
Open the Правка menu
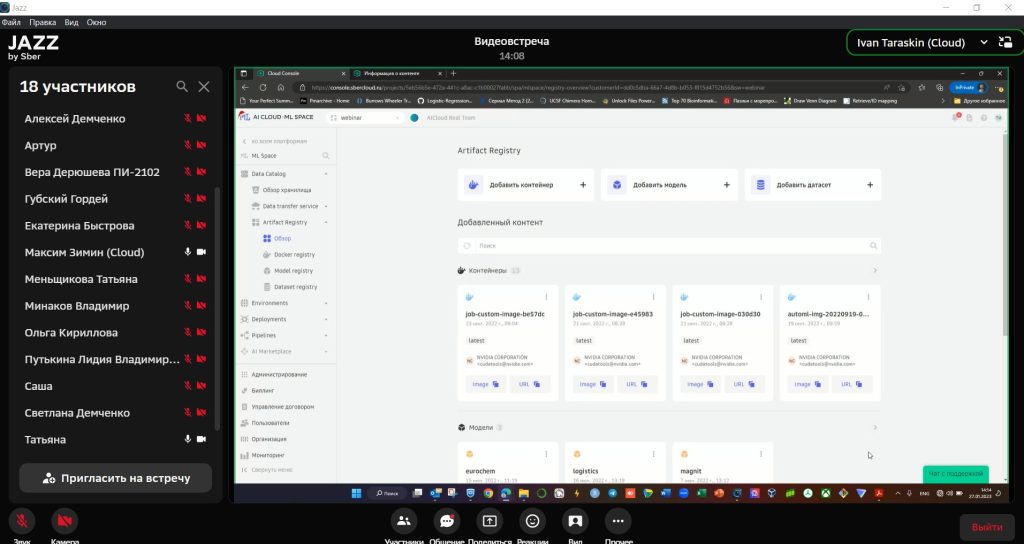click(x=42, y=22)
